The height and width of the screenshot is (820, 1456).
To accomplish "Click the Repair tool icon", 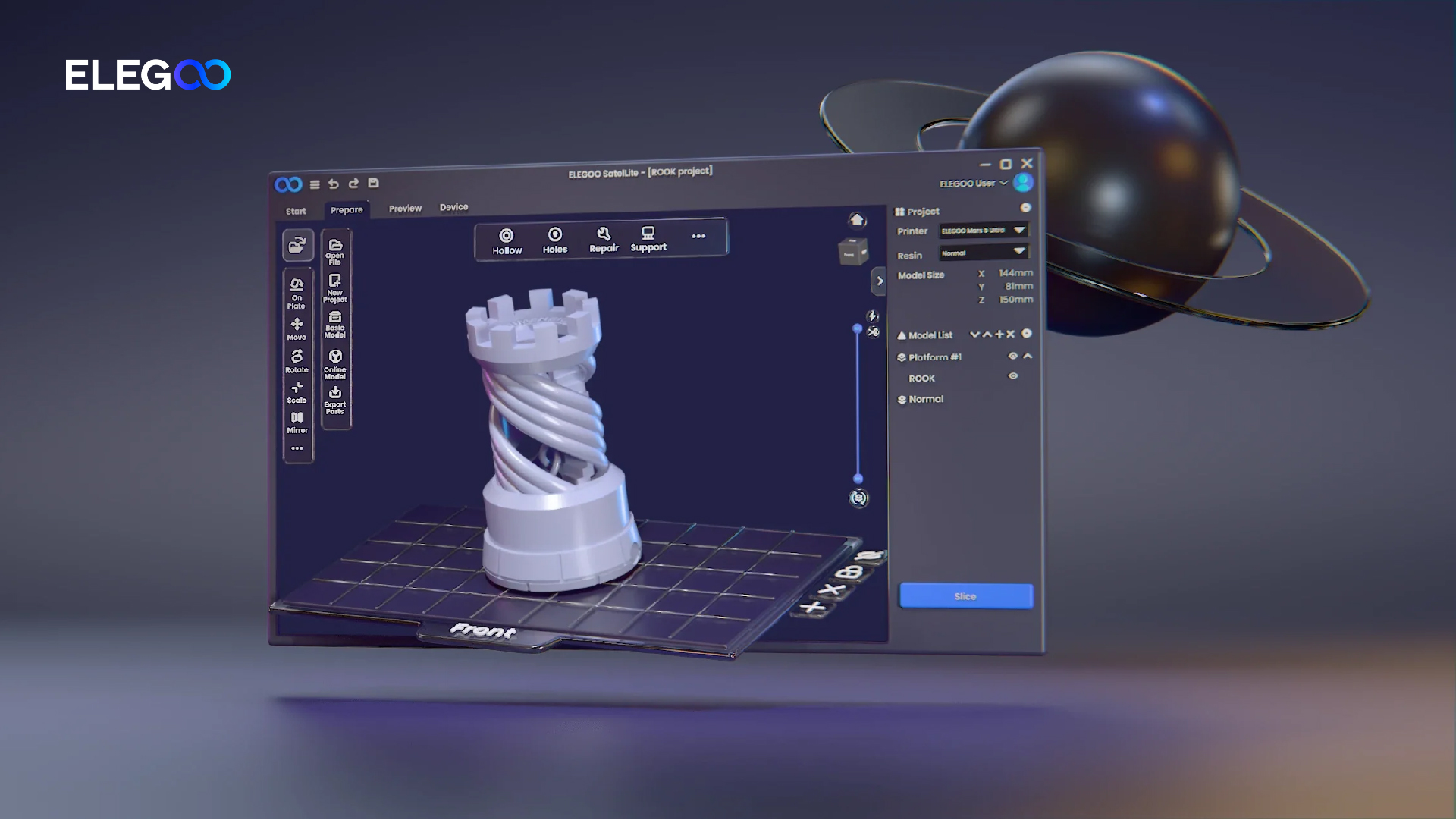I will pos(604,234).
